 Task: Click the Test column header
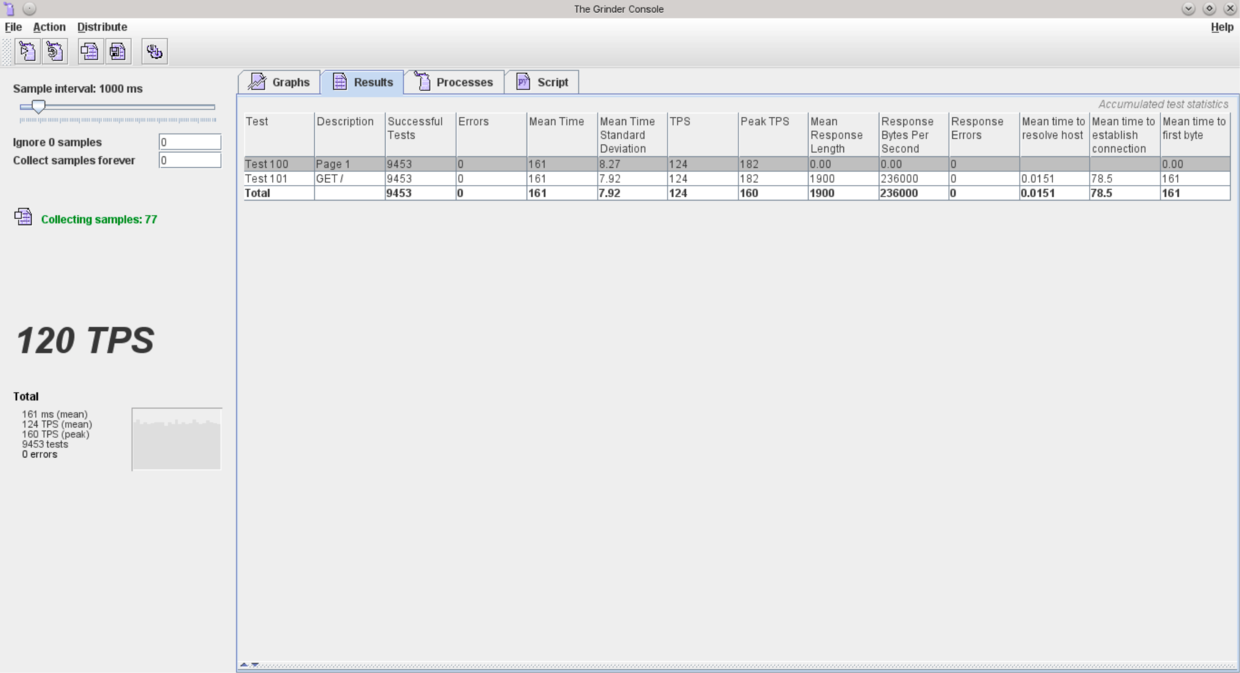click(x=279, y=135)
